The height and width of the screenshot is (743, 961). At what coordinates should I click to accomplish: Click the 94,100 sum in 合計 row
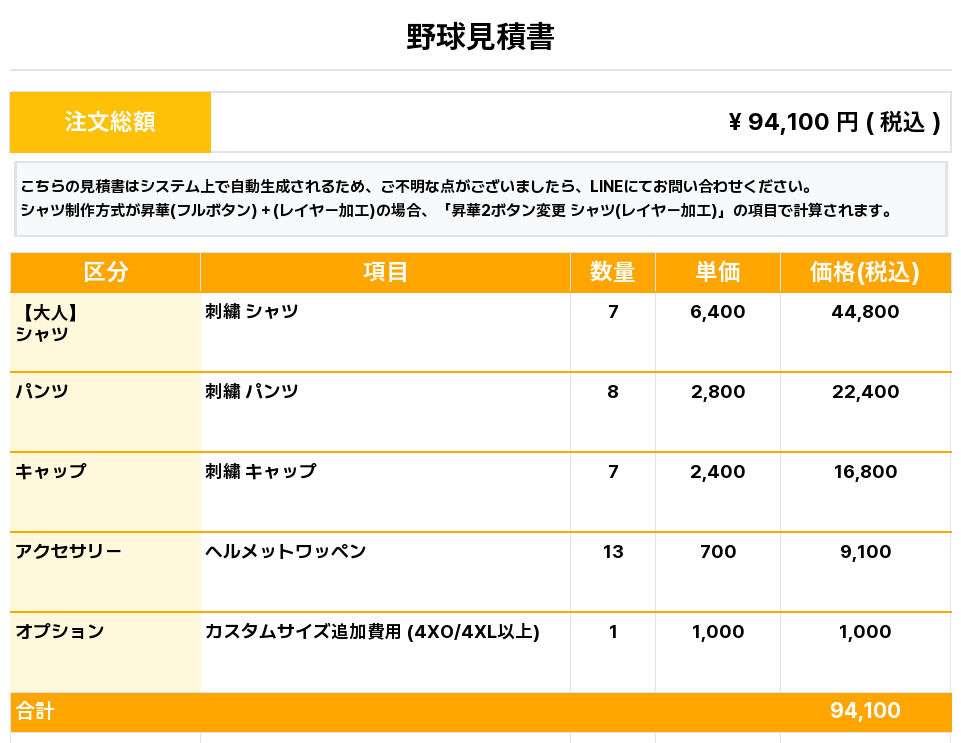point(865,711)
